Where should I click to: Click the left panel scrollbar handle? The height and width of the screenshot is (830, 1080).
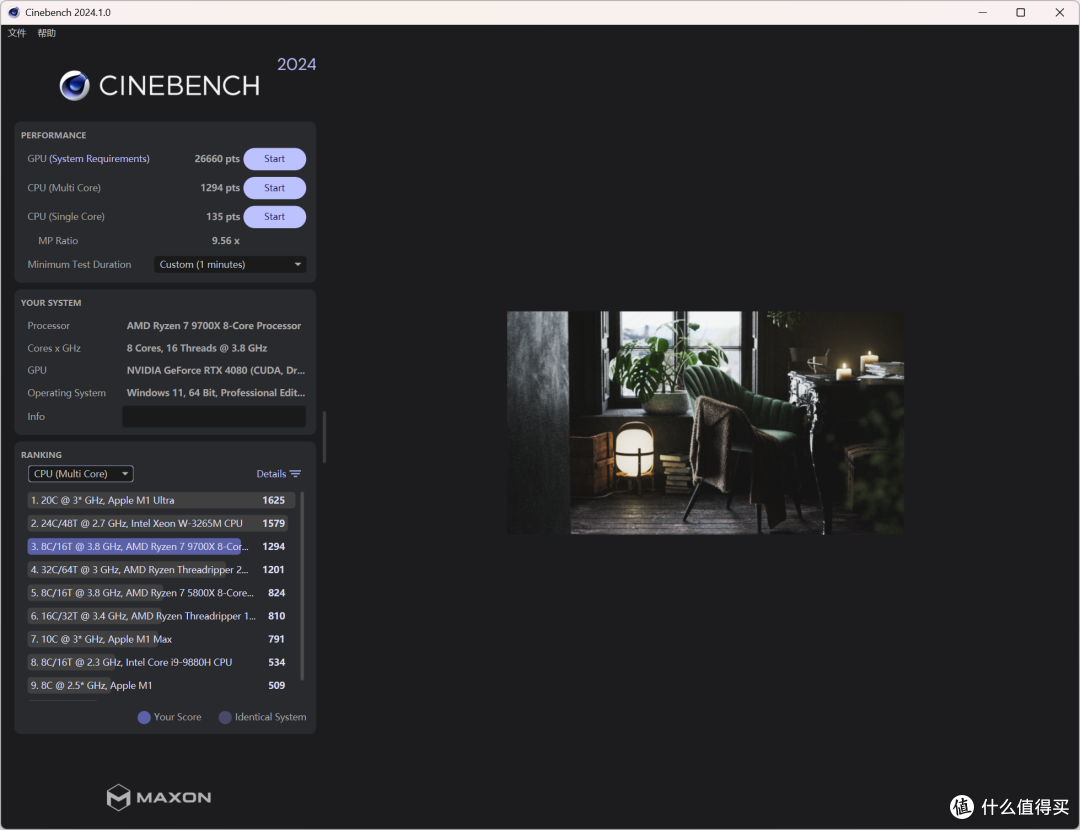coord(324,437)
